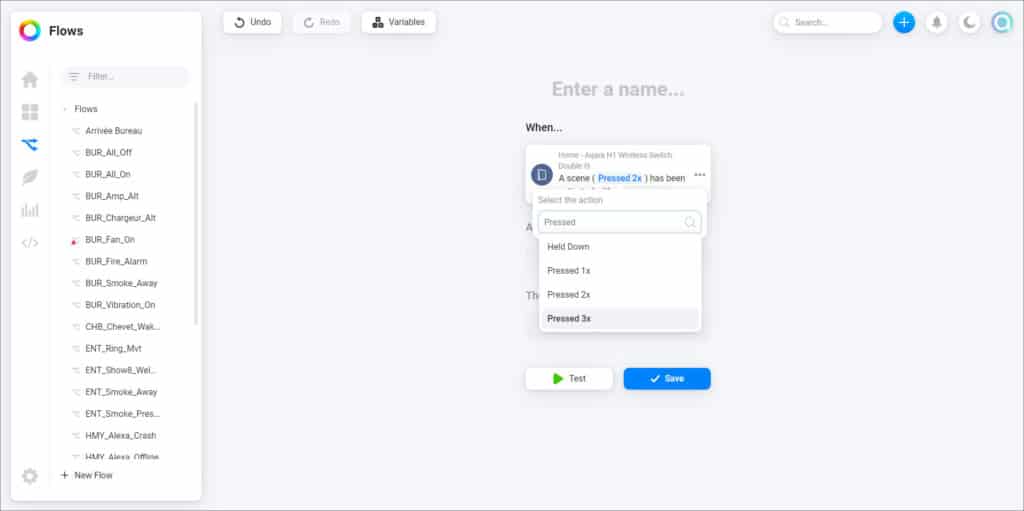Click the blue plus add button
The image size is (1024, 511).
pos(904,22)
